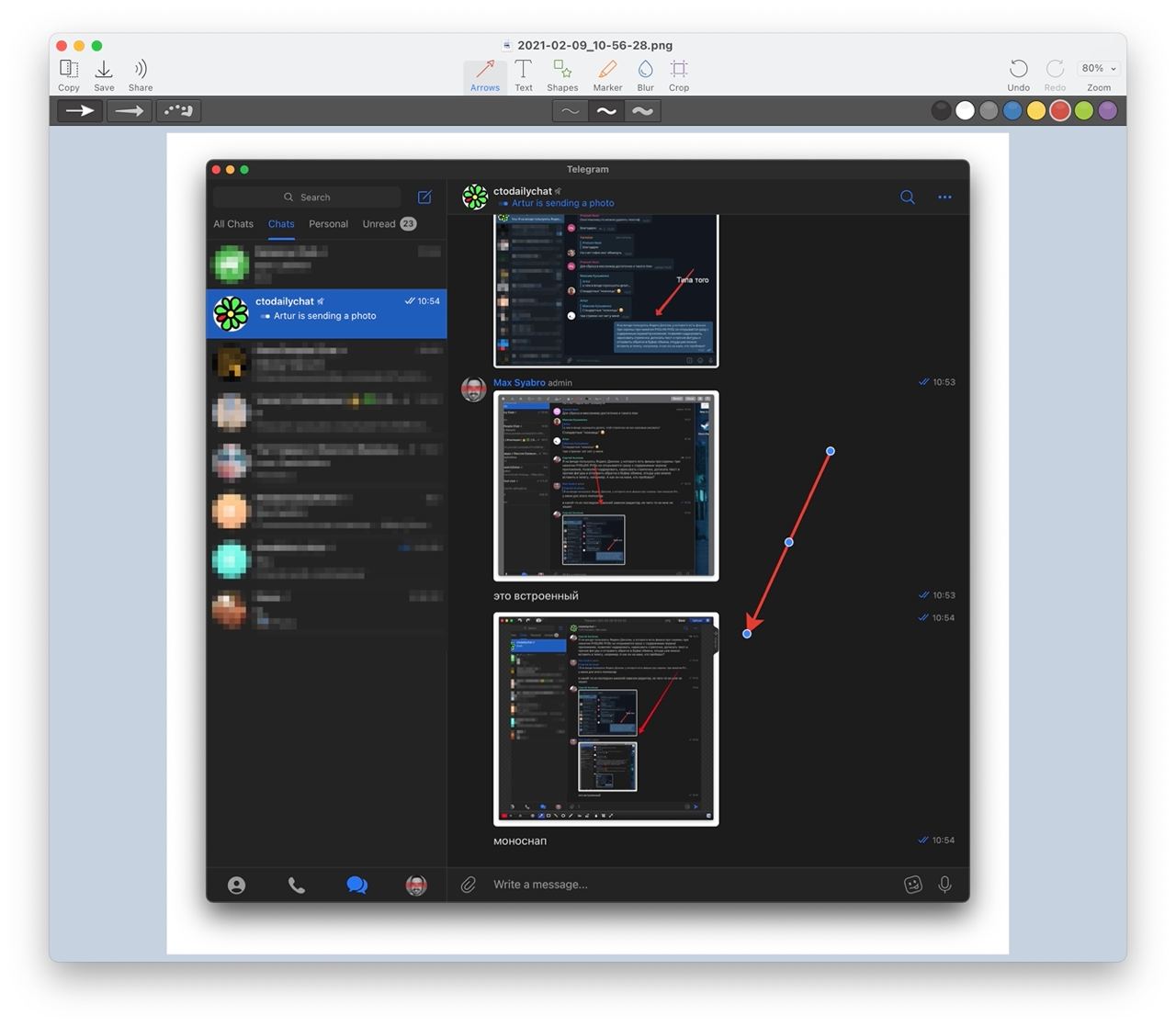Switch to the Chats tab
Image resolution: width=1176 pixels, height=1027 pixels.
click(281, 224)
